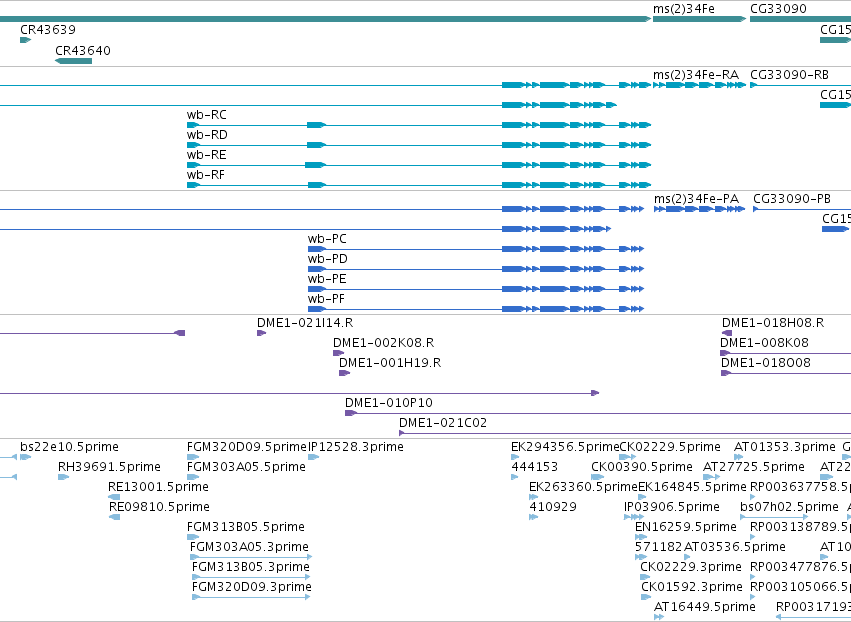This screenshot has width=851, height=622.
Task: Select the CG33090 gene label
Action: click(778, 9)
